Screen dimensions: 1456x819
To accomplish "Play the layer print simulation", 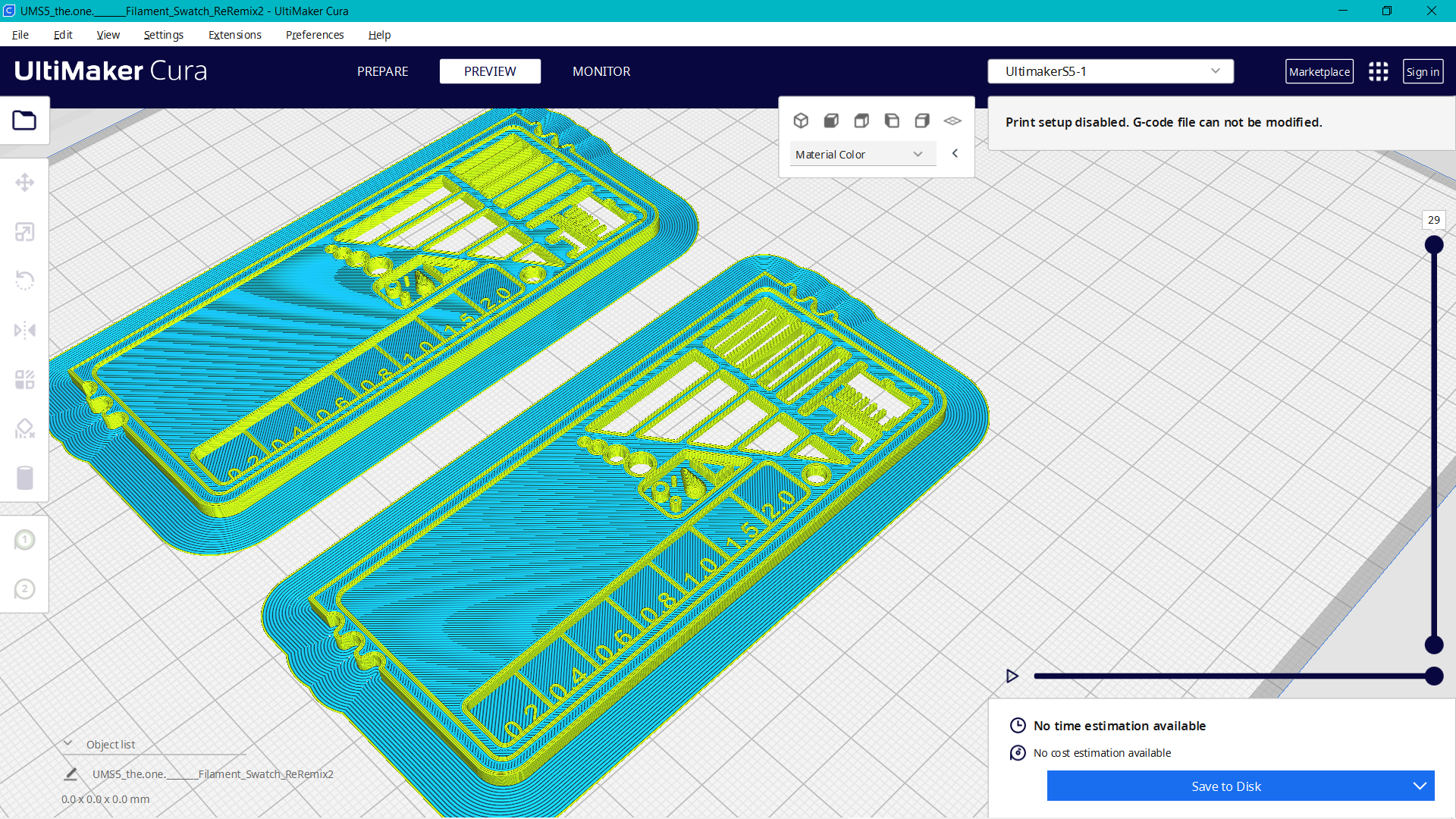I will tap(1012, 676).
